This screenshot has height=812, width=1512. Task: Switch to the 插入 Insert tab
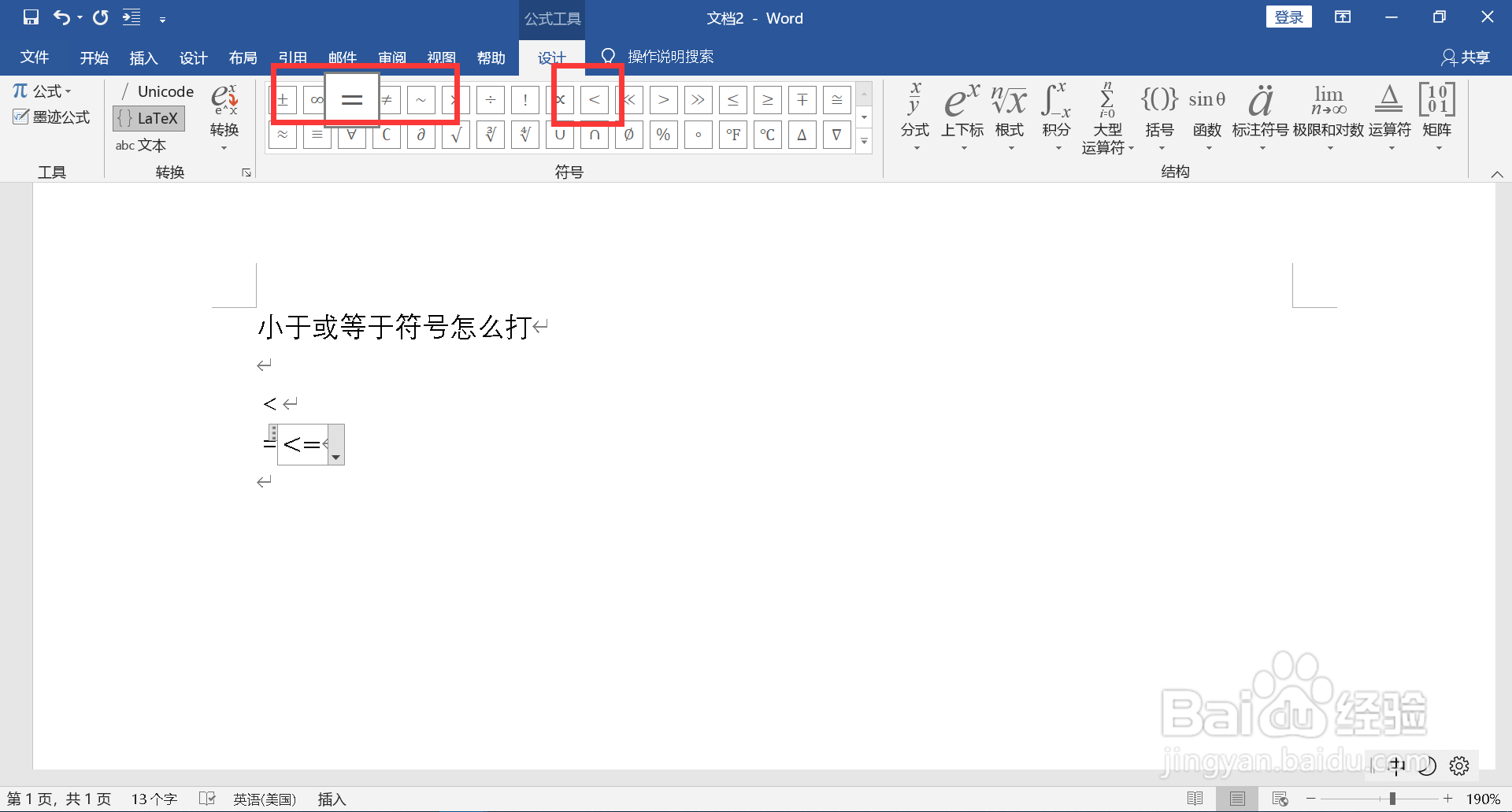(143, 57)
